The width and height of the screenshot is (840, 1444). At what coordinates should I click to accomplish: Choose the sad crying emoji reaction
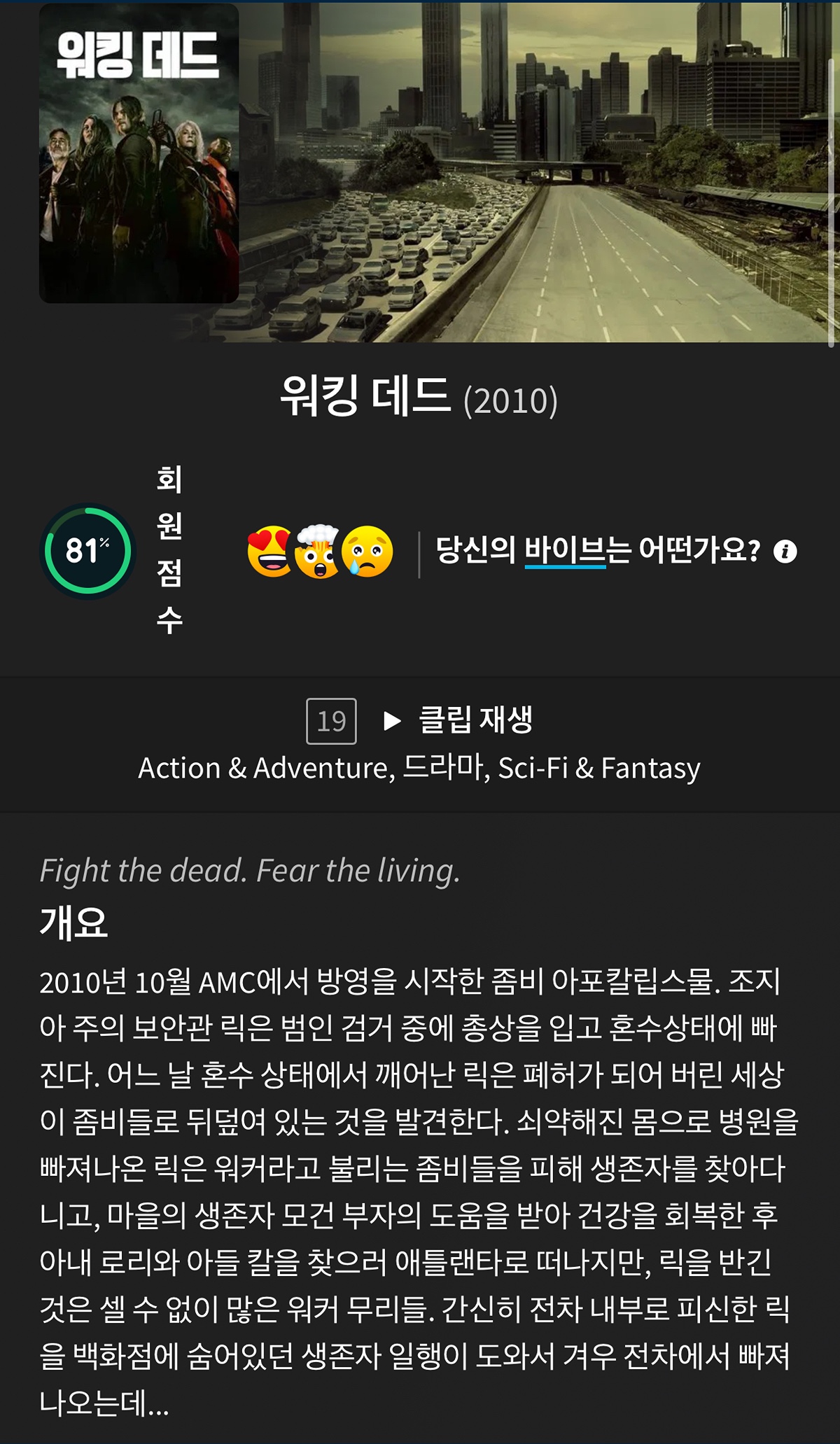367,552
